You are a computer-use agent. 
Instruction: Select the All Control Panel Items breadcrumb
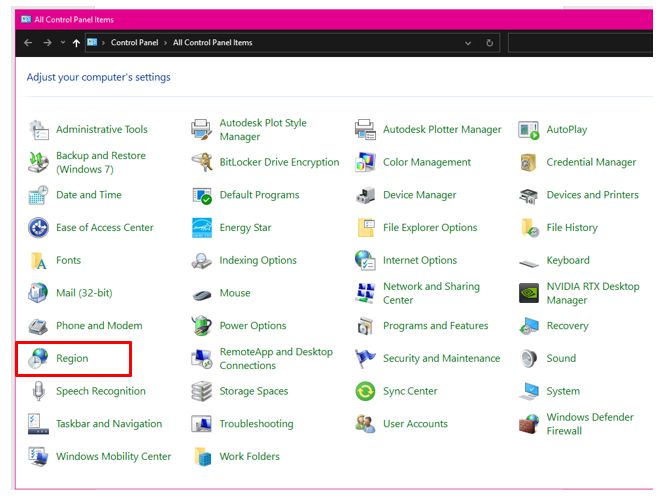(x=212, y=43)
